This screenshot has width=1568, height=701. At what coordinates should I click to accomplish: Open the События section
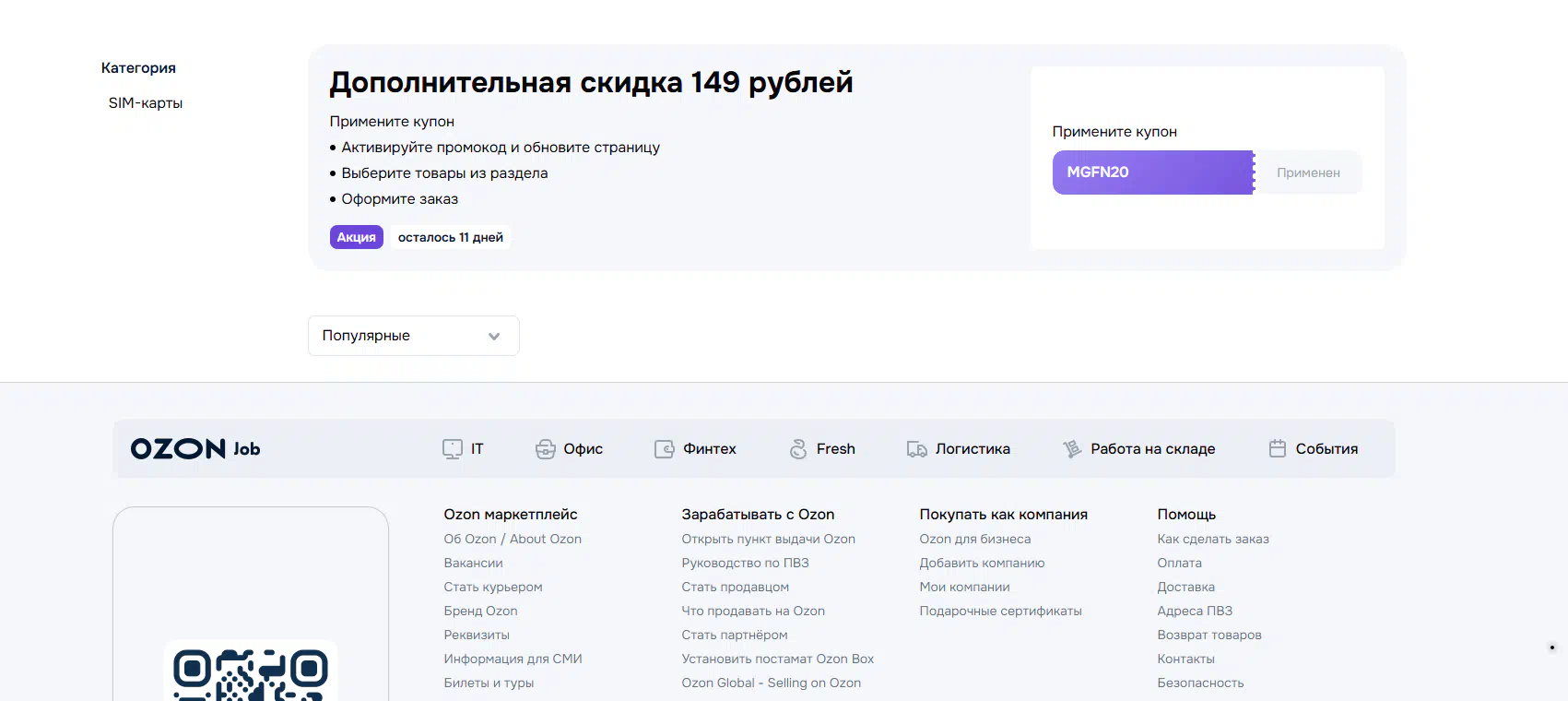tap(1314, 449)
